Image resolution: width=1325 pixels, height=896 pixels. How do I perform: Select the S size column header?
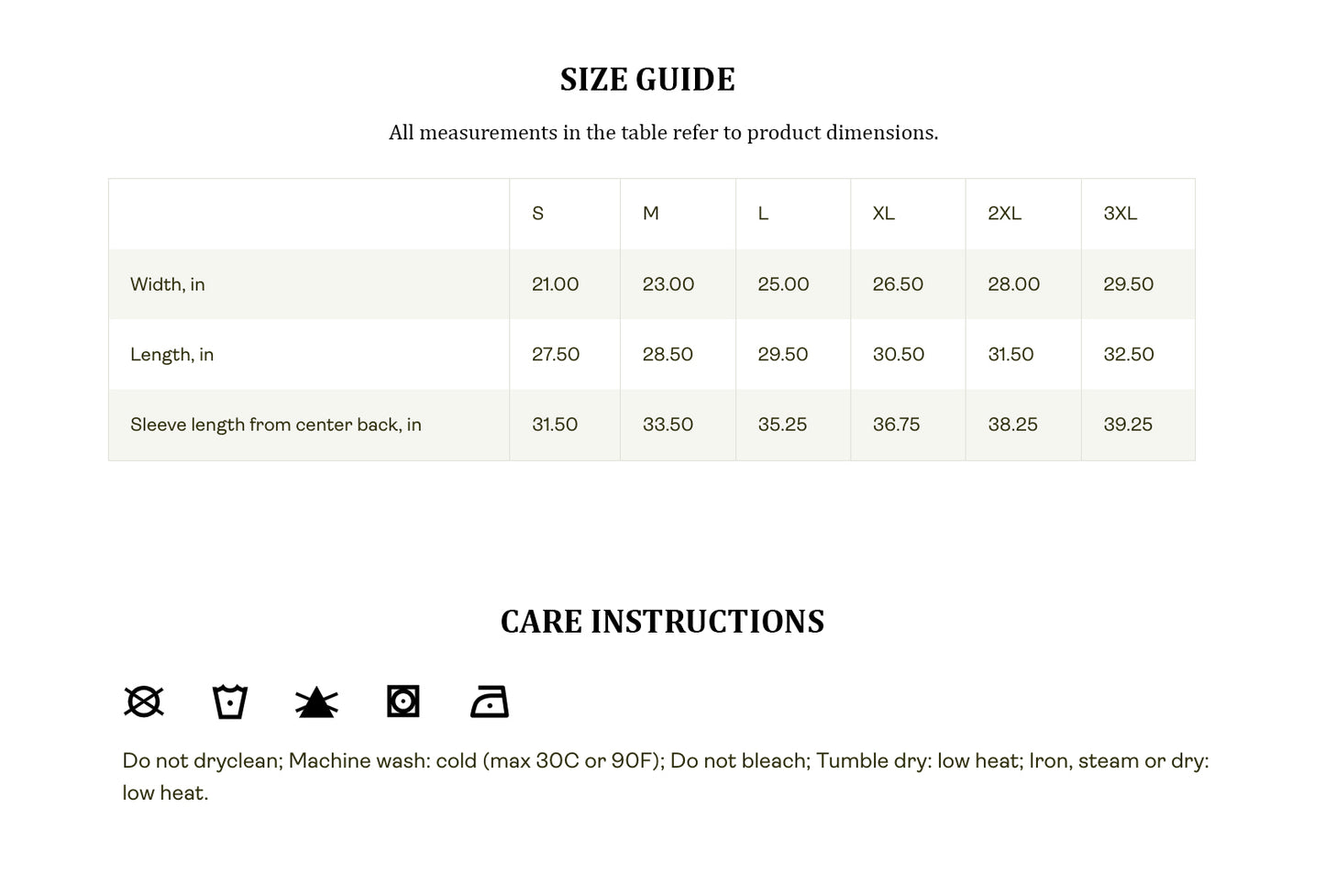pos(538,214)
